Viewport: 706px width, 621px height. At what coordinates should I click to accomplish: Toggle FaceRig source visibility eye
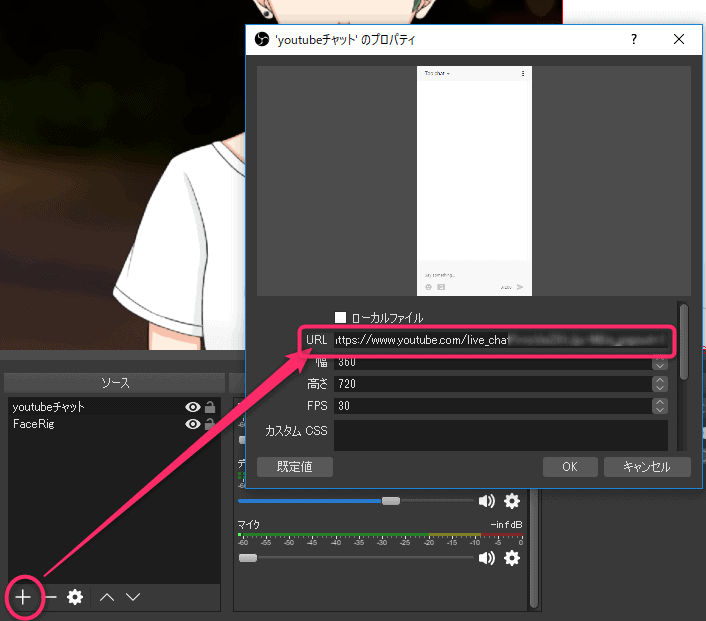tap(193, 424)
